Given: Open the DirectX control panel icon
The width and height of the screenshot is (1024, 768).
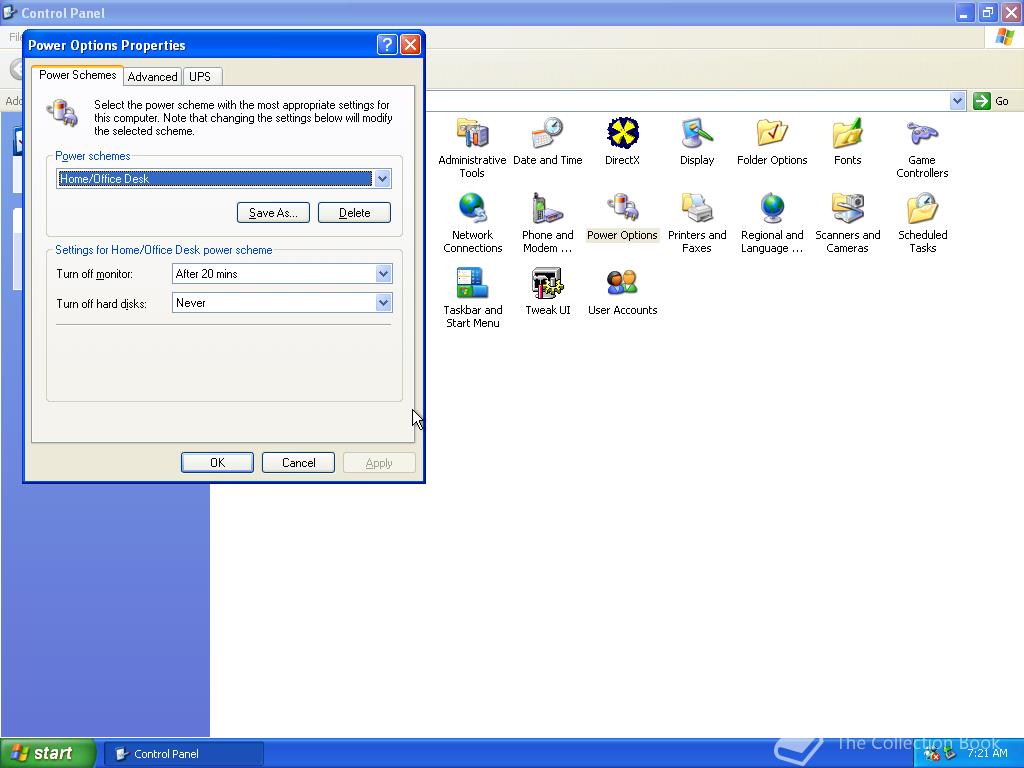Looking at the screenshot, I should point(622,141).
